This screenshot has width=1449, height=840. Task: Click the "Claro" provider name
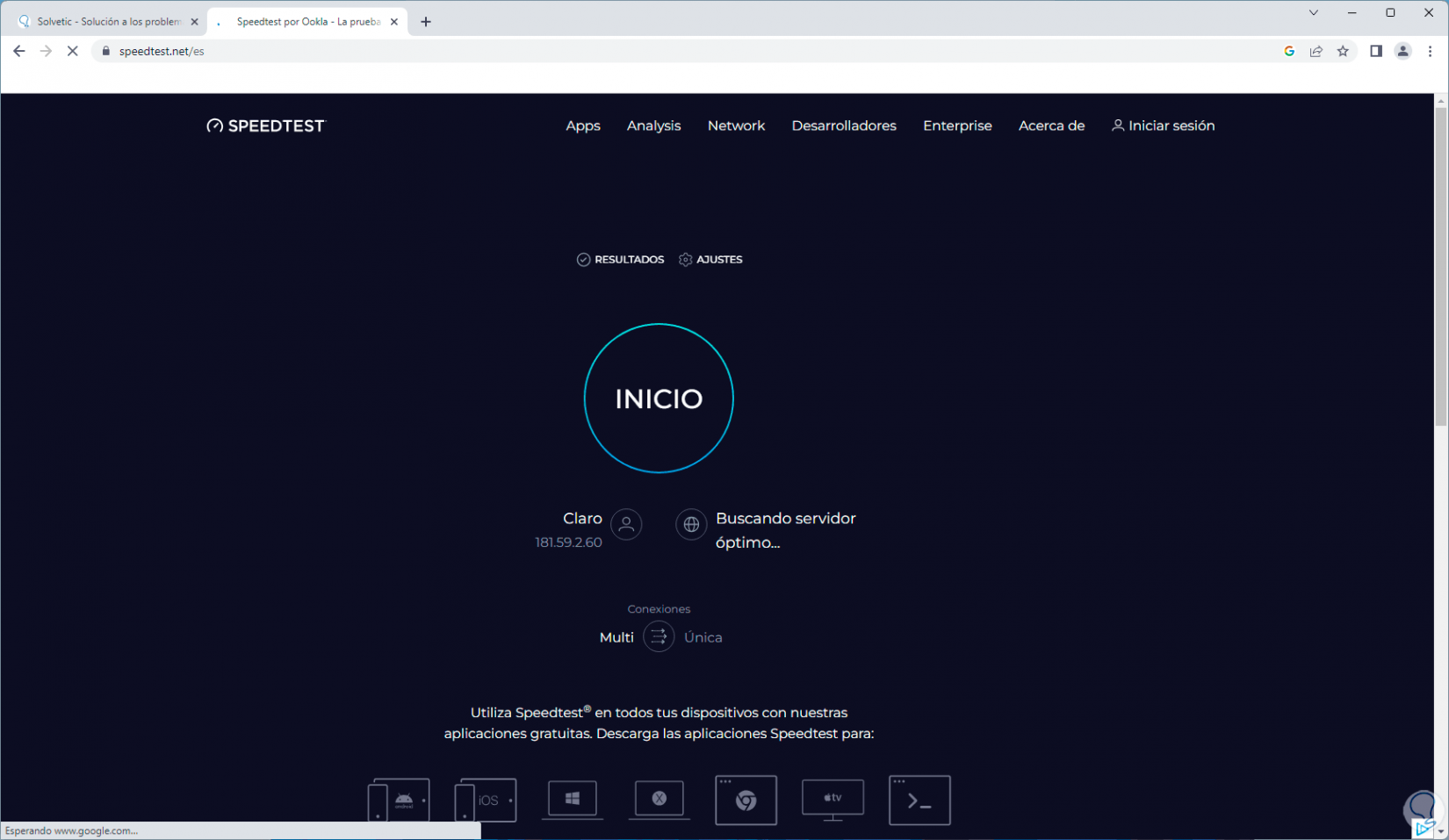pyautogui.click(x=582, y=519)
